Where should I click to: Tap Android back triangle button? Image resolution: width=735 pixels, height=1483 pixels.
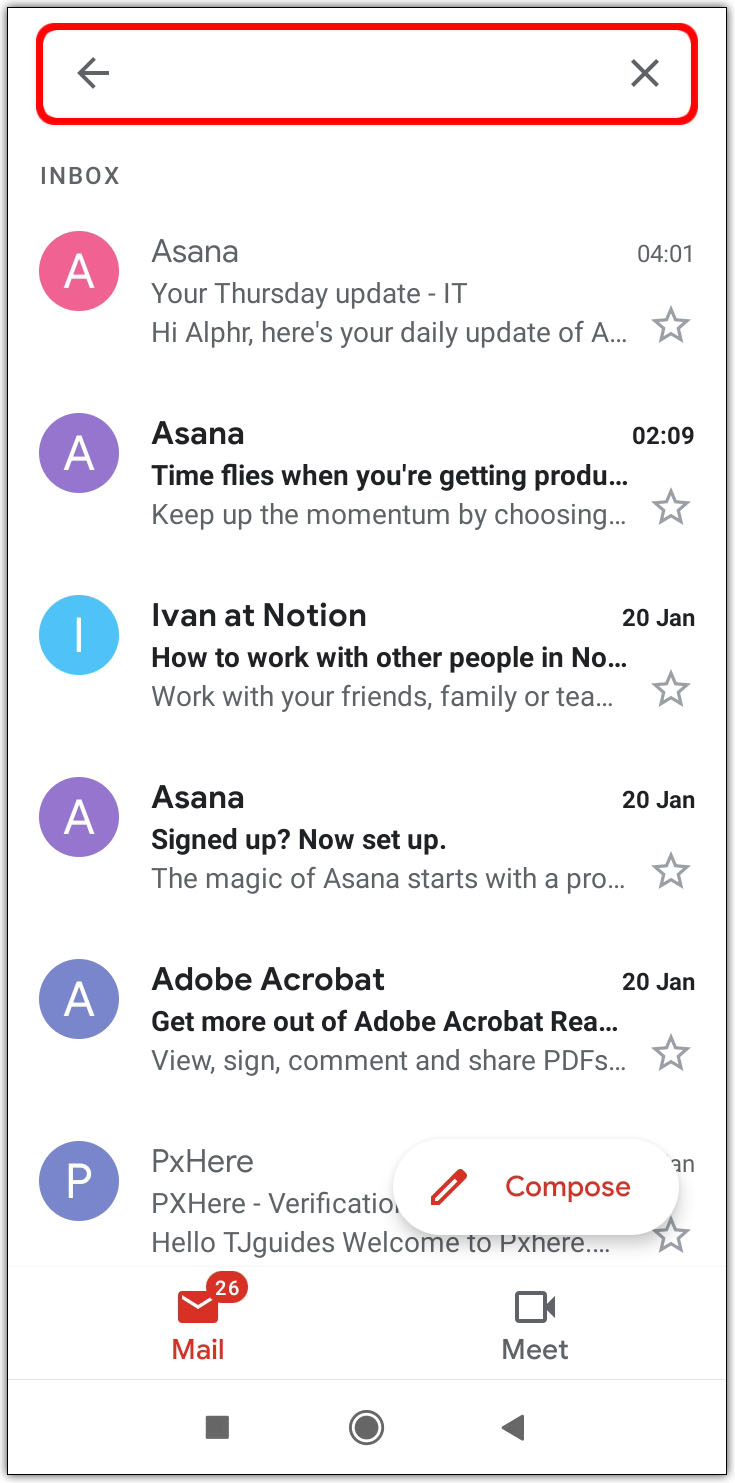tap(513, 1427)
